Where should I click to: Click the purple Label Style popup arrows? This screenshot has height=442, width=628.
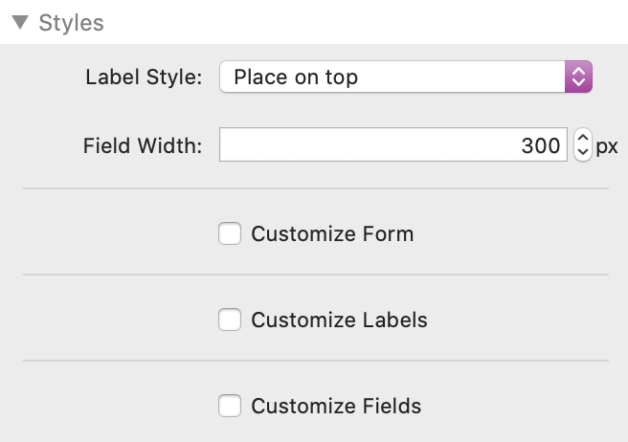[579, 76]
